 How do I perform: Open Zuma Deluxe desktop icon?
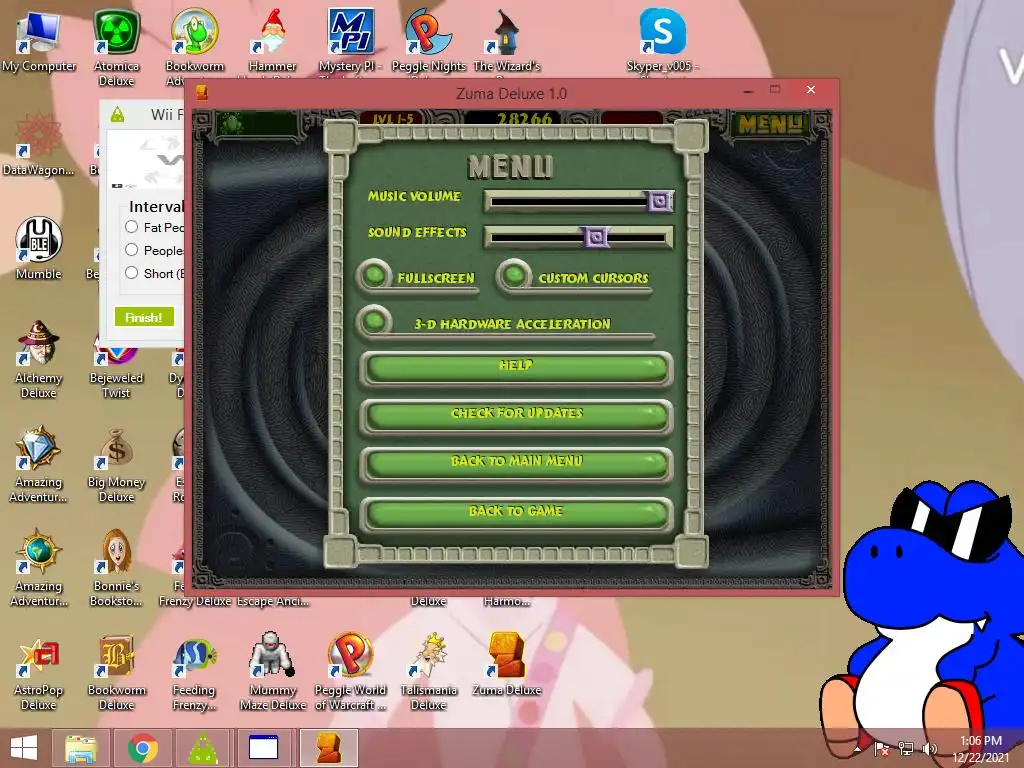click(x=507, y=665)
